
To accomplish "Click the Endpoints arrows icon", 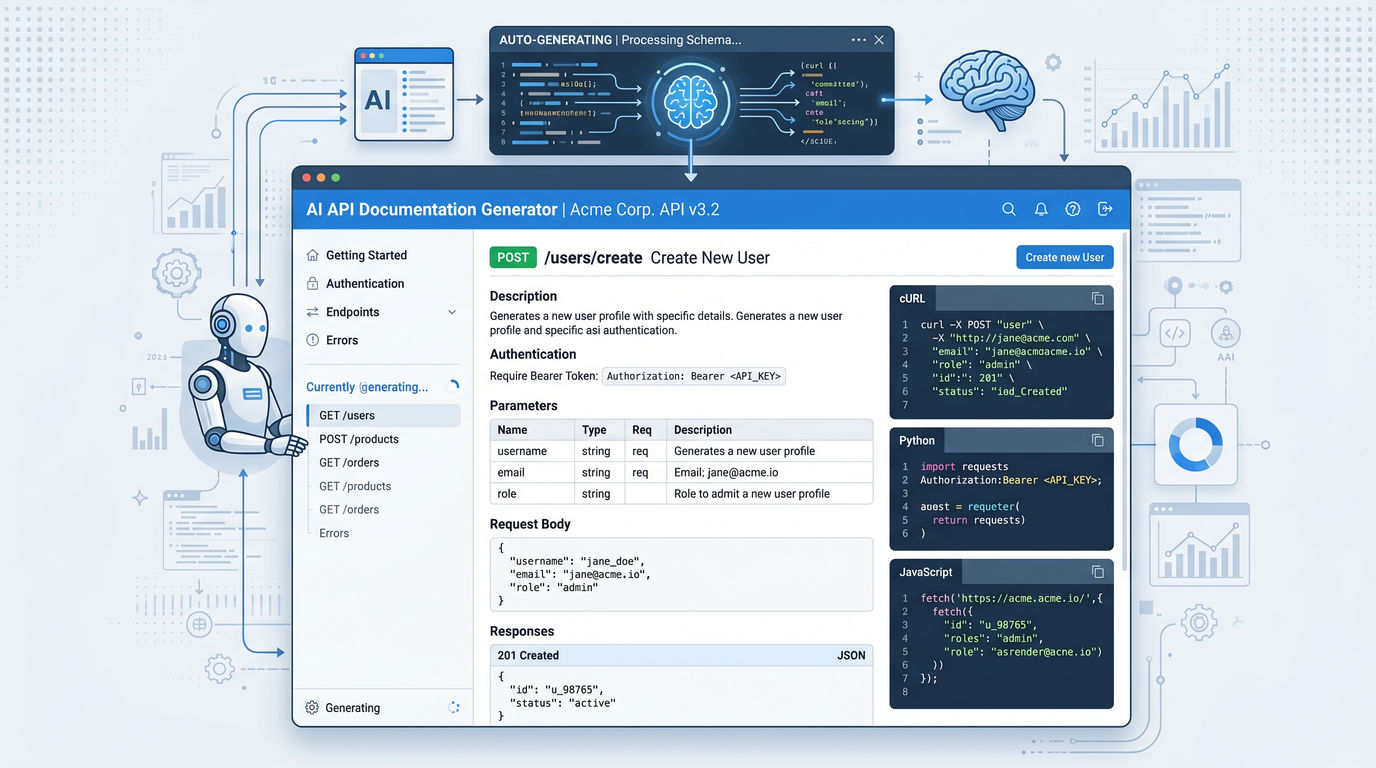I will [313, 312].
